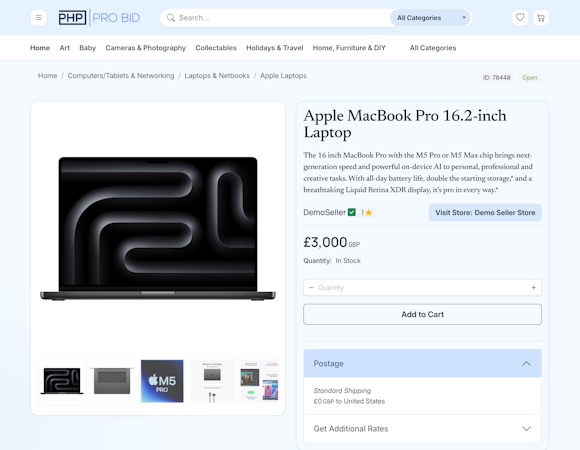Open the shopping cart icon
This screenshot has width=580, height=450.
pos(541,18)
